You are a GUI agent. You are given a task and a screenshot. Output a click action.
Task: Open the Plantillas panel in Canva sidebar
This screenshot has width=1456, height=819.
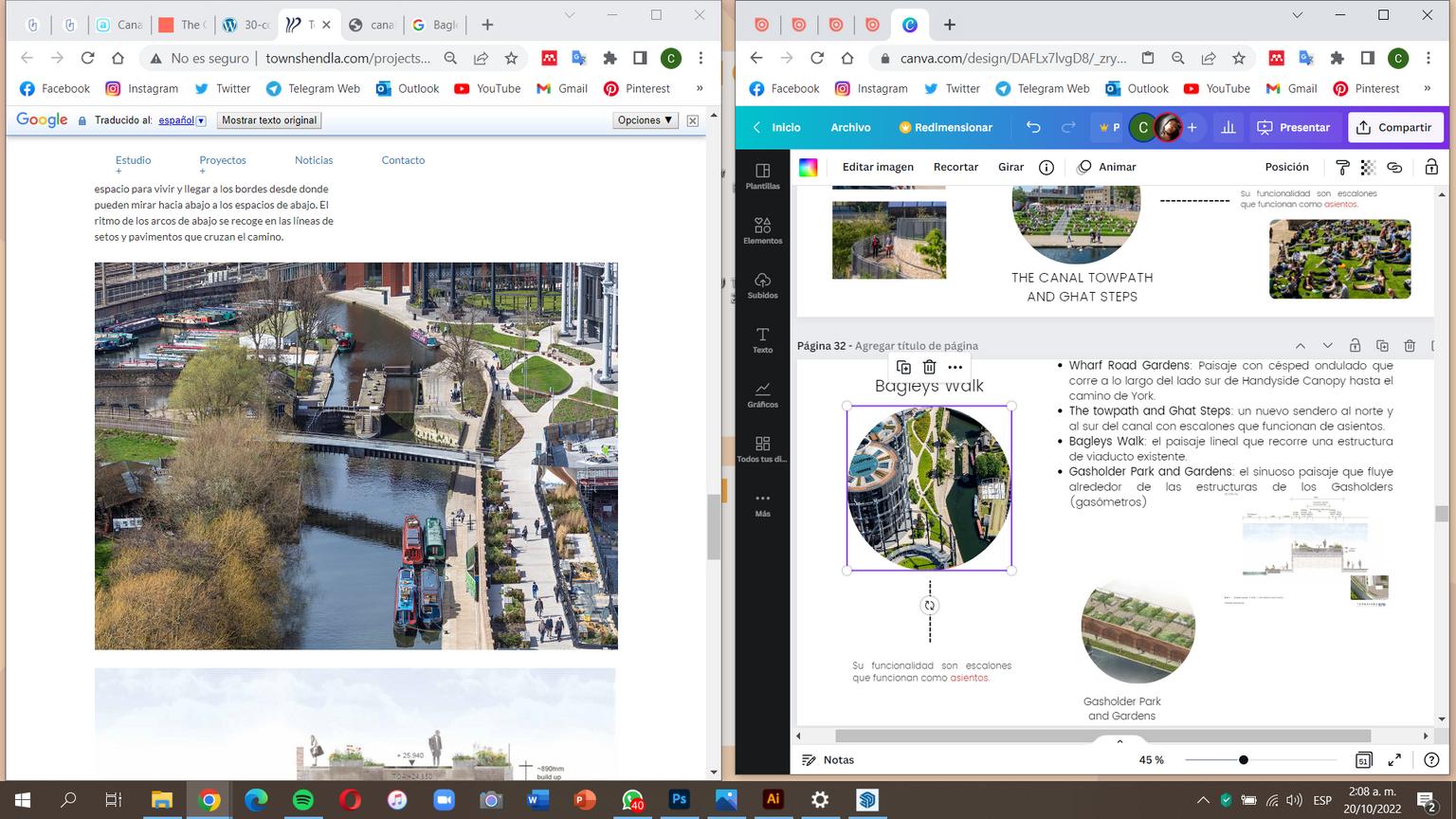(762, 175)
